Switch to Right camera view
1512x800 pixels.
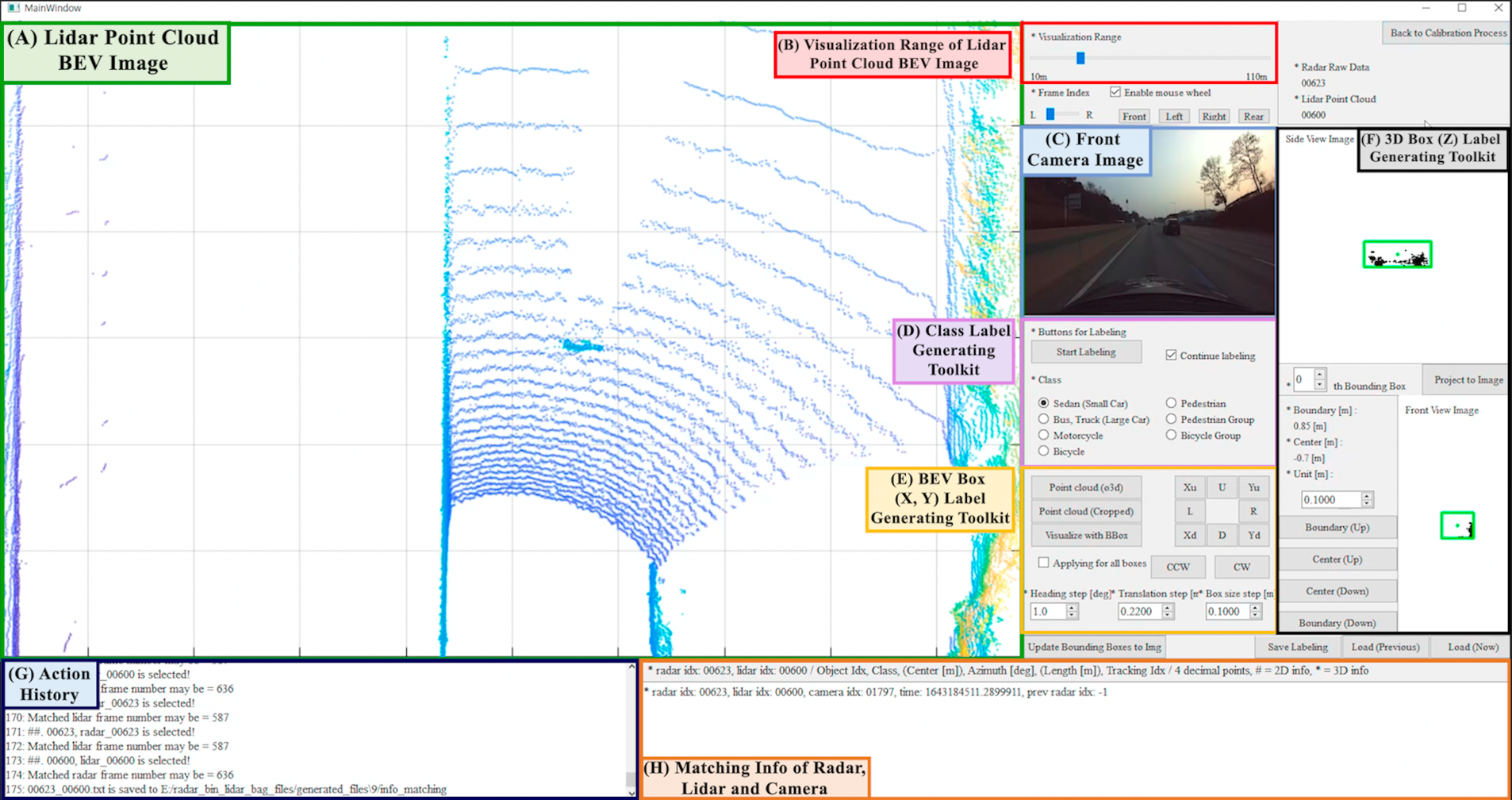tap(1214, 116)
